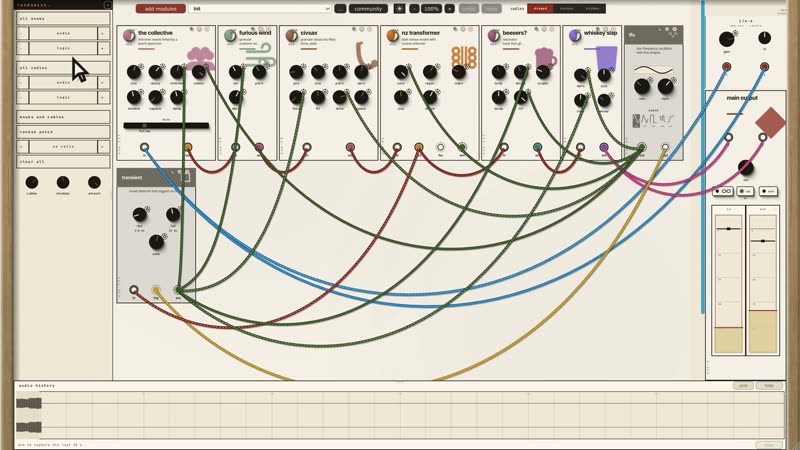800x450 pixels.
Task: Open help icon on the collective module
Action: [199, 30]
